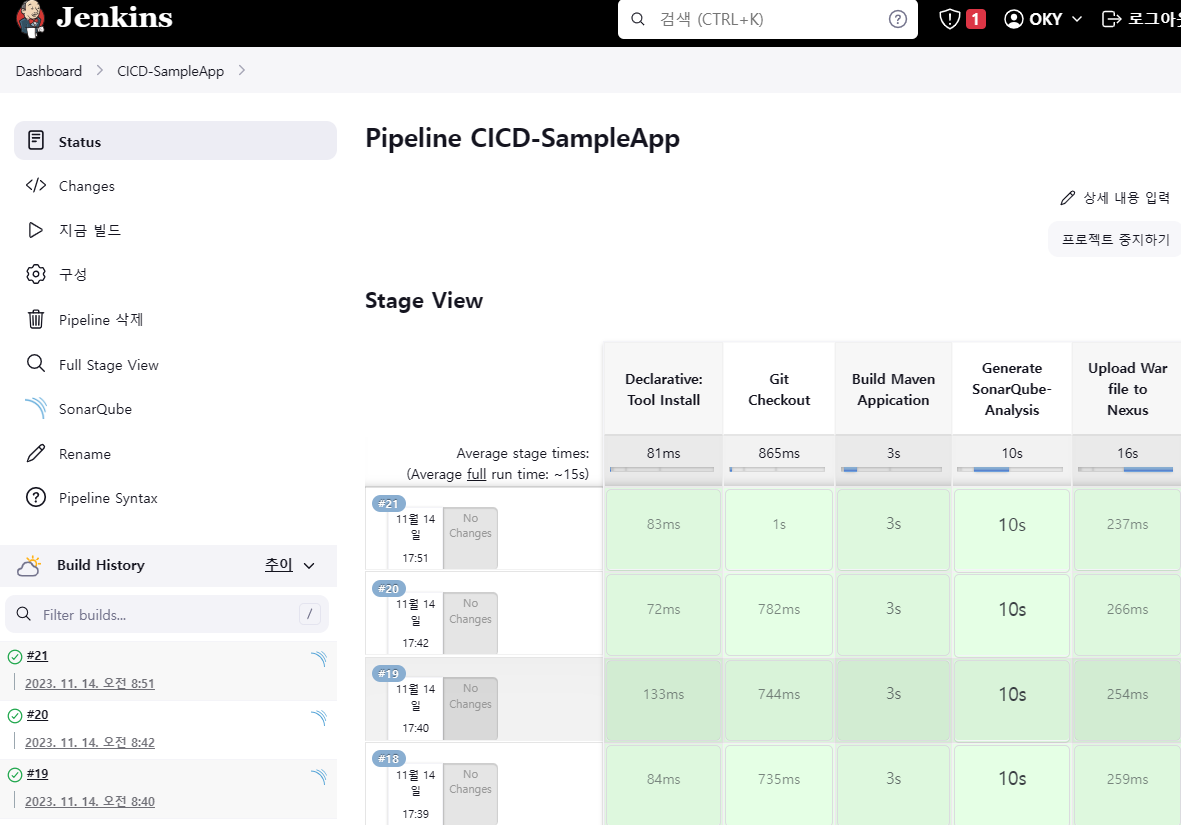The width and height of the screenshot is (1181, 825).
Task: Open SonarQube icon beside build #19 in history
Action: click(x=319, y=777)
